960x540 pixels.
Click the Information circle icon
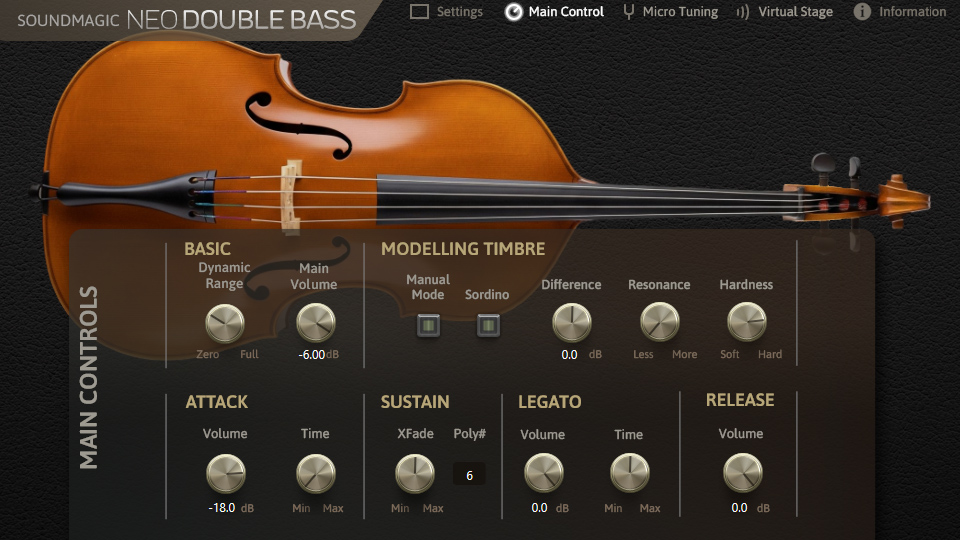click(861, 12)
